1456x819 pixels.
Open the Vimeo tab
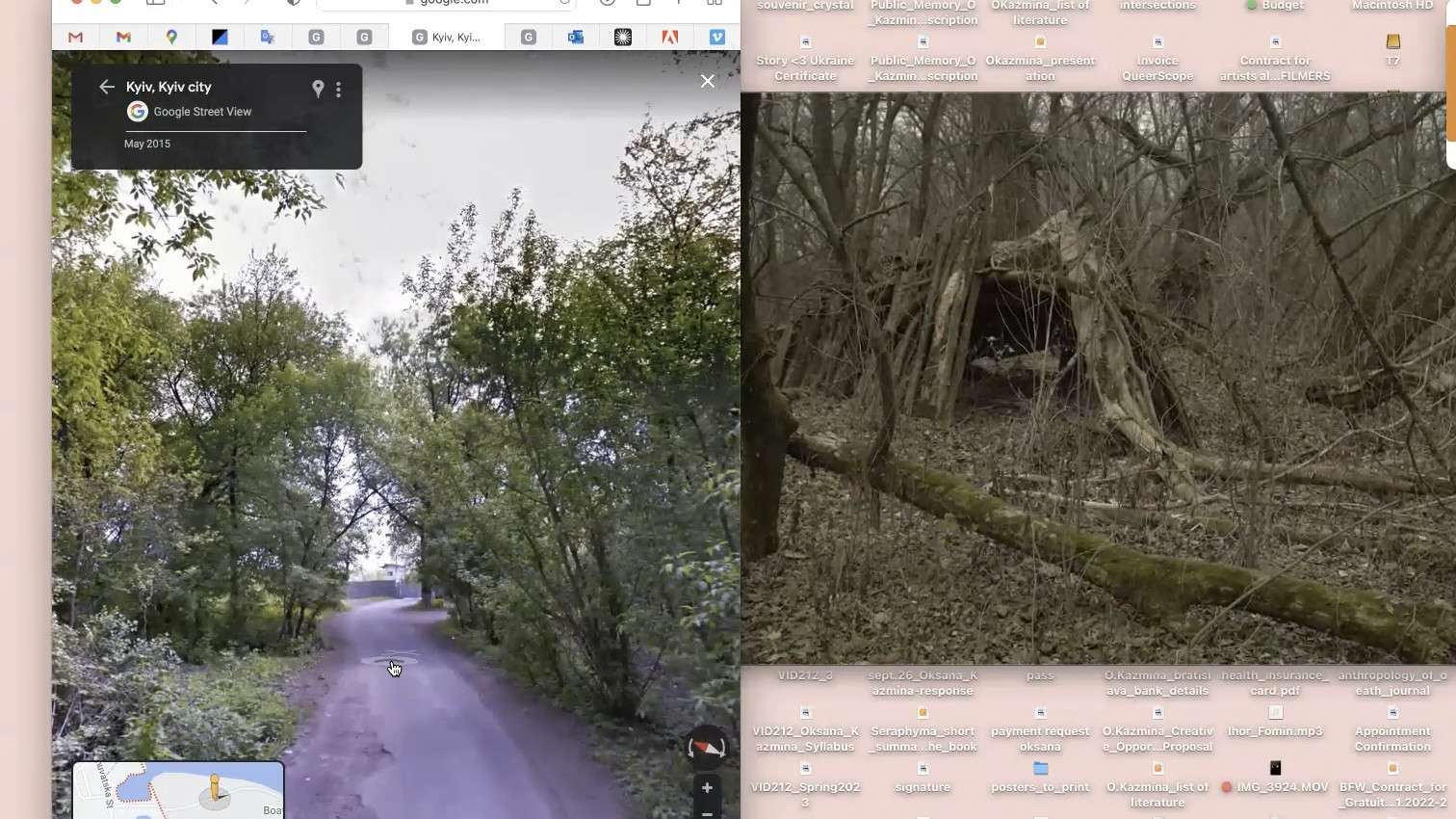click(x=717, y=37)
